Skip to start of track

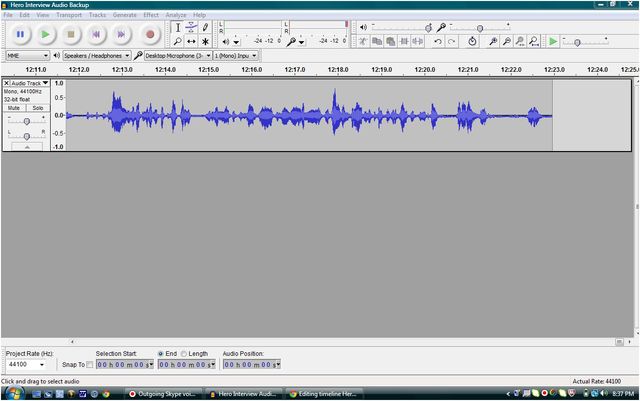pos(96,34)
